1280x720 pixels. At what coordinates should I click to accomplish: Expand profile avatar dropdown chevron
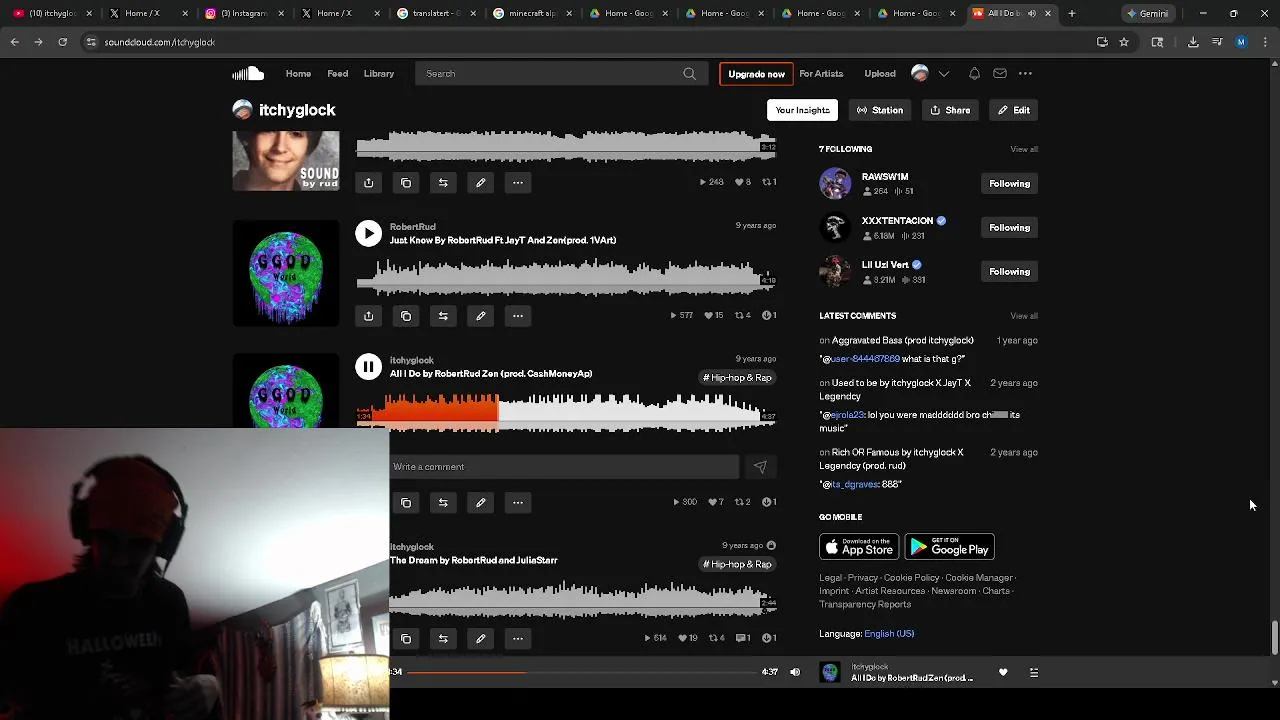point(943,74)
